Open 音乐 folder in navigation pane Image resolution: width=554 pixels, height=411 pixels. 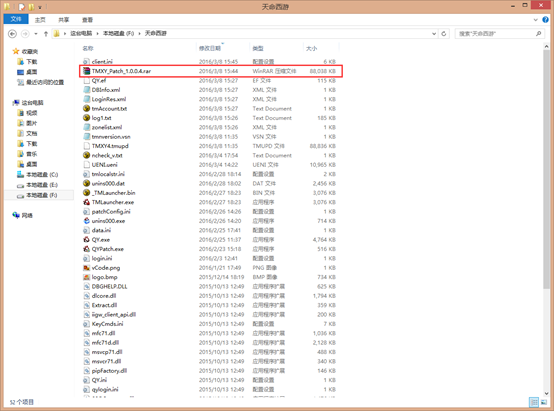[31, 154]
